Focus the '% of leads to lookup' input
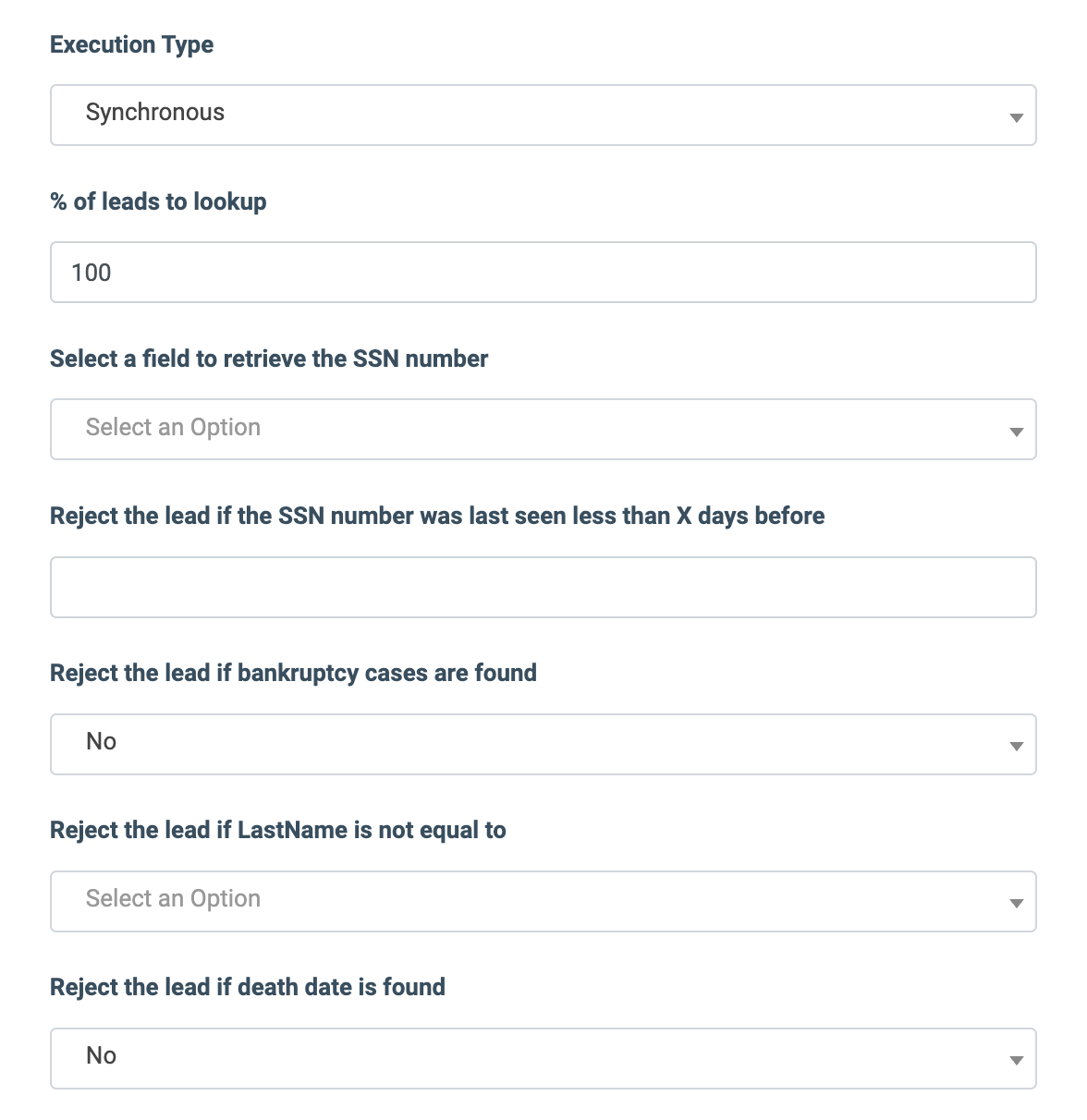 coord(543,273)
